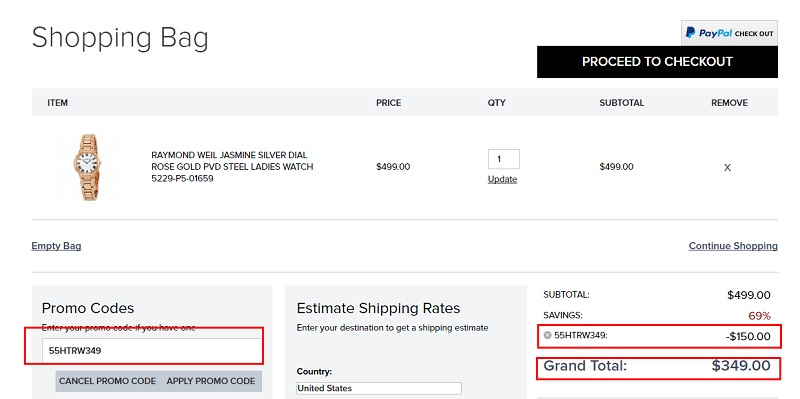Click the Empty Bag link
This screenshot has height=399, width=800.
[56, 246]
